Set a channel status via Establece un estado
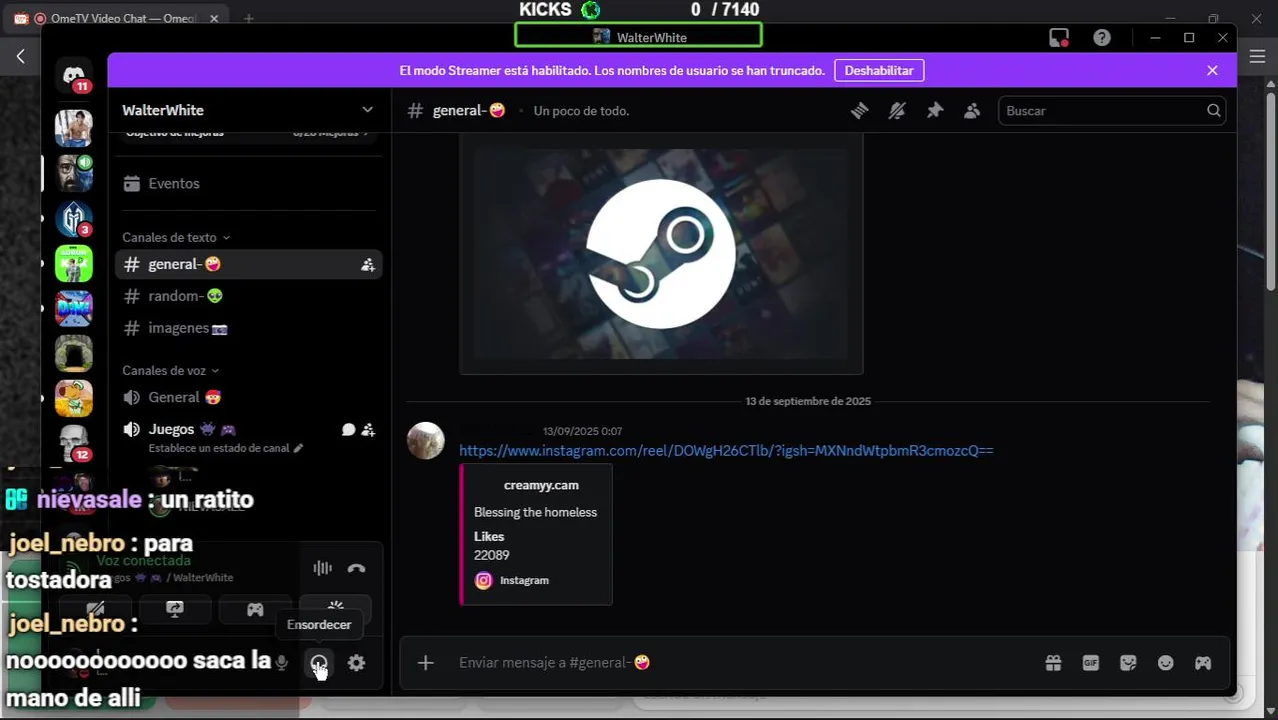 click(x=225, y=449)
